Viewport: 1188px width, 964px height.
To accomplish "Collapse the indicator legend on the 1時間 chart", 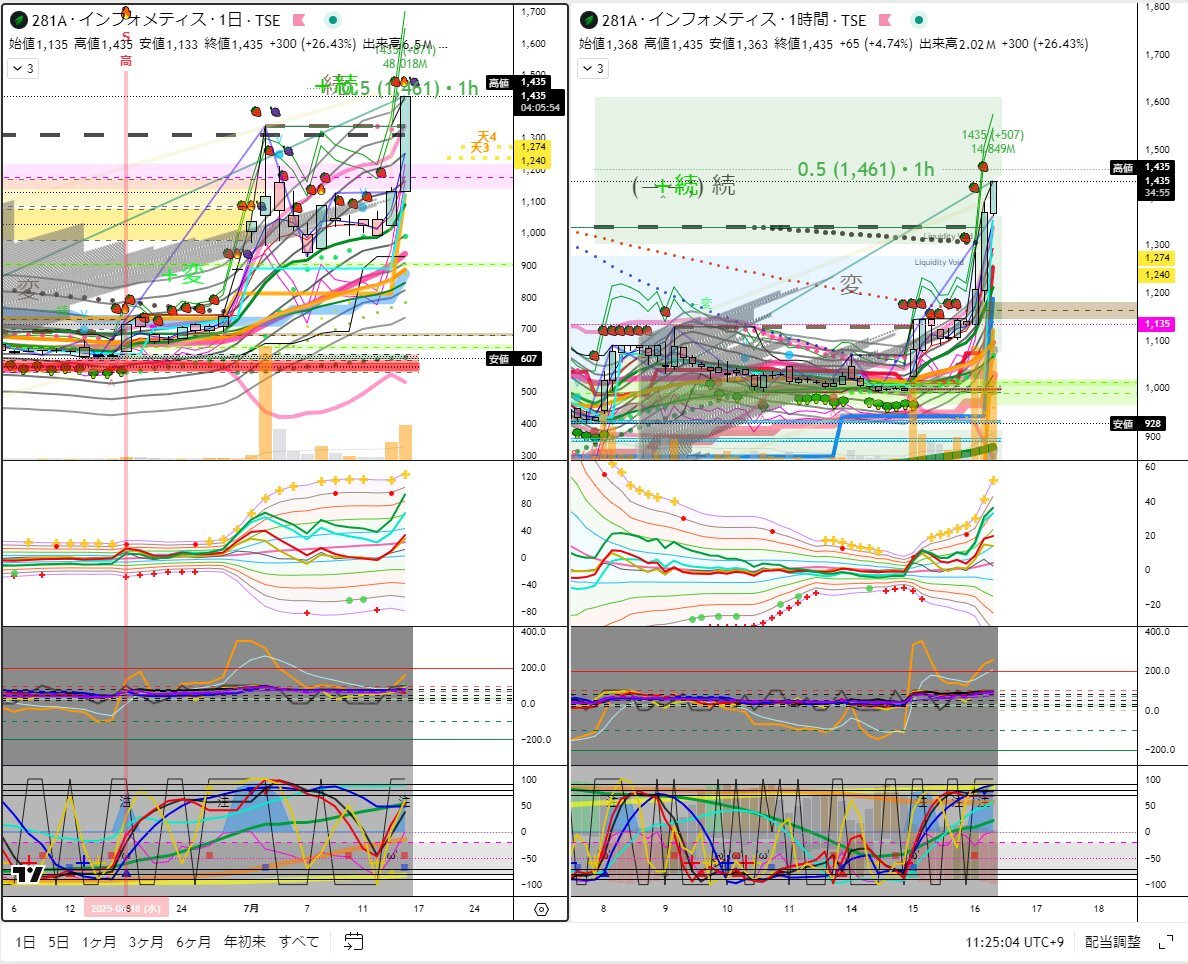I will tap(593, 68).
